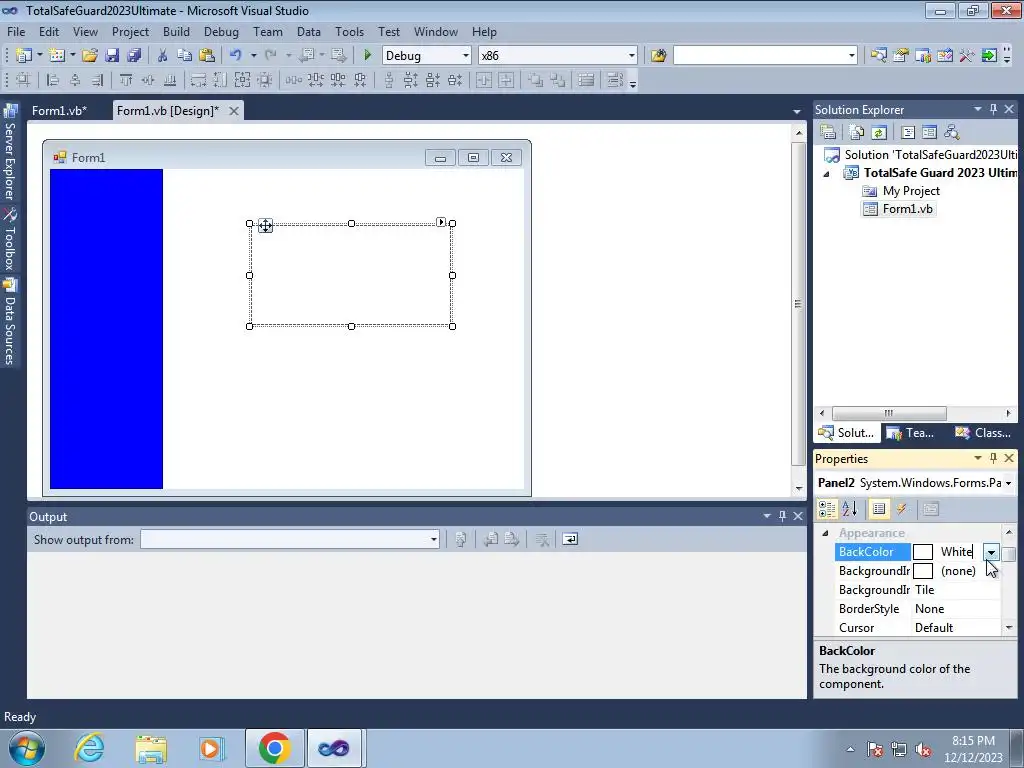
Task: Click the Extension Manager green arrow icon
Action: click(989, 56)
